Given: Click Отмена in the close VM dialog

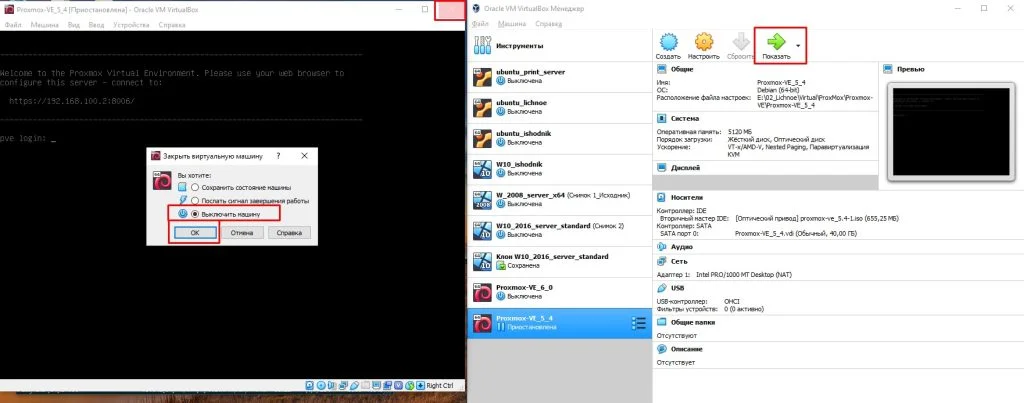Looking at the screenshot, I should [x=242, y=233].
